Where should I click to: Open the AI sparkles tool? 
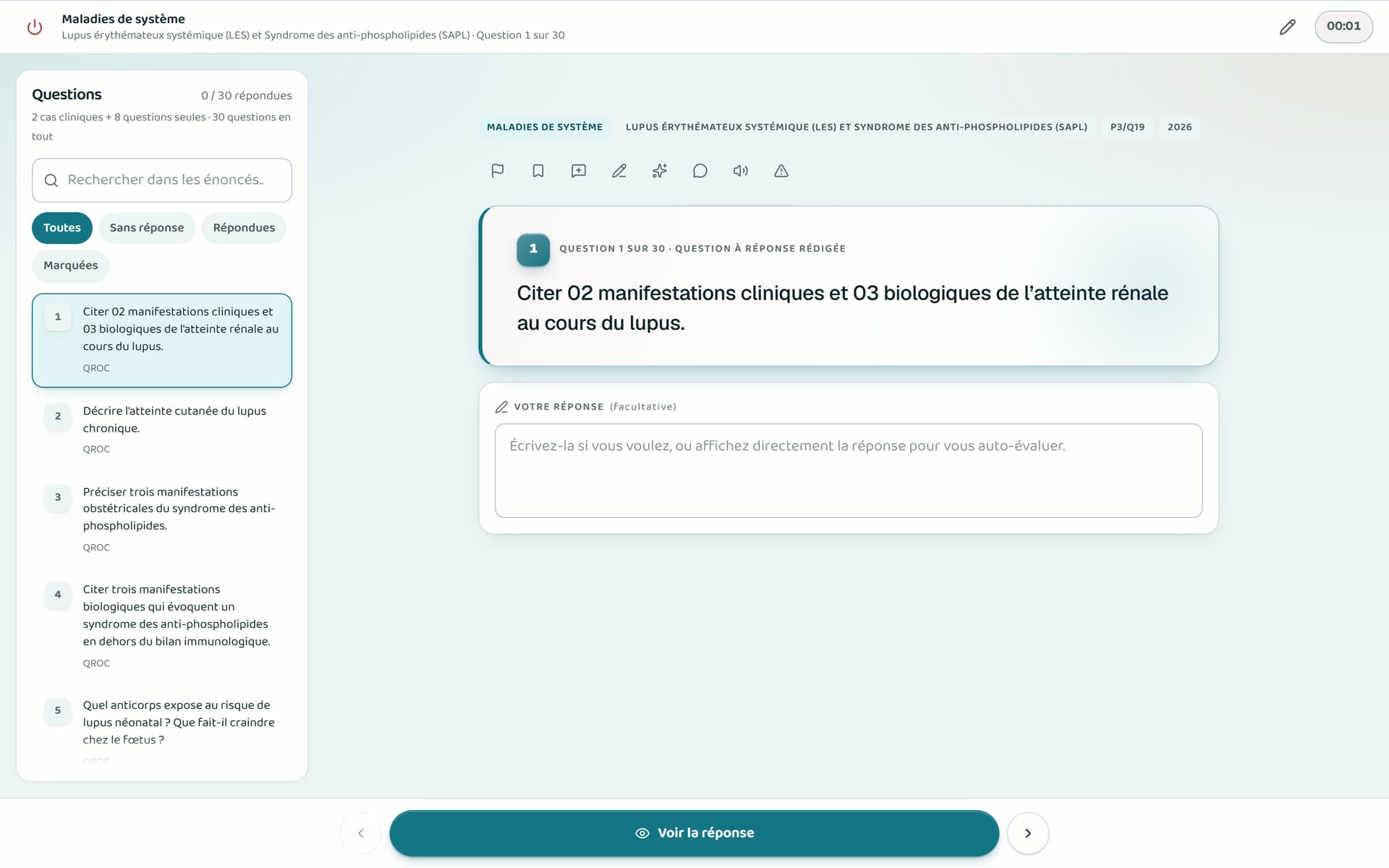660,171
